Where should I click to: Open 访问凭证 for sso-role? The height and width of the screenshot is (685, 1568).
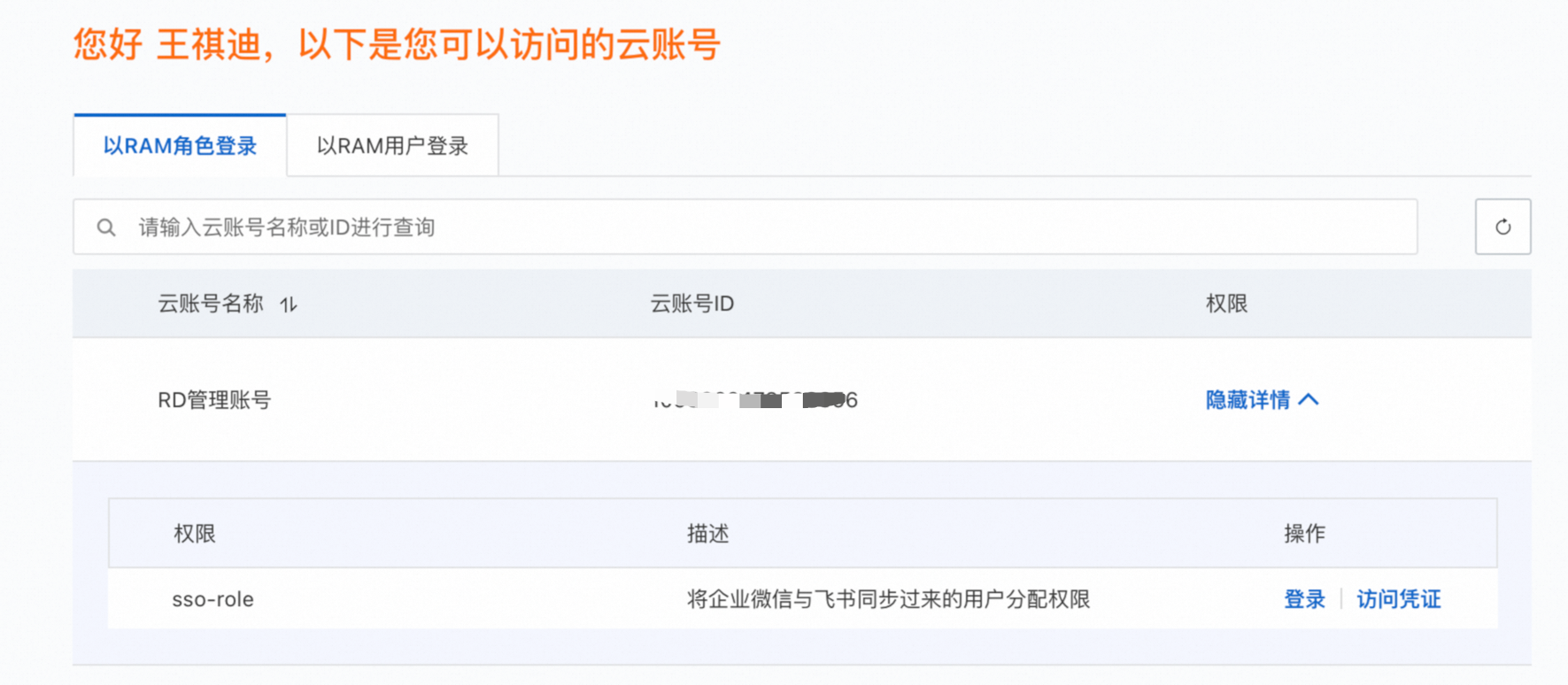tap(1398, 599)
